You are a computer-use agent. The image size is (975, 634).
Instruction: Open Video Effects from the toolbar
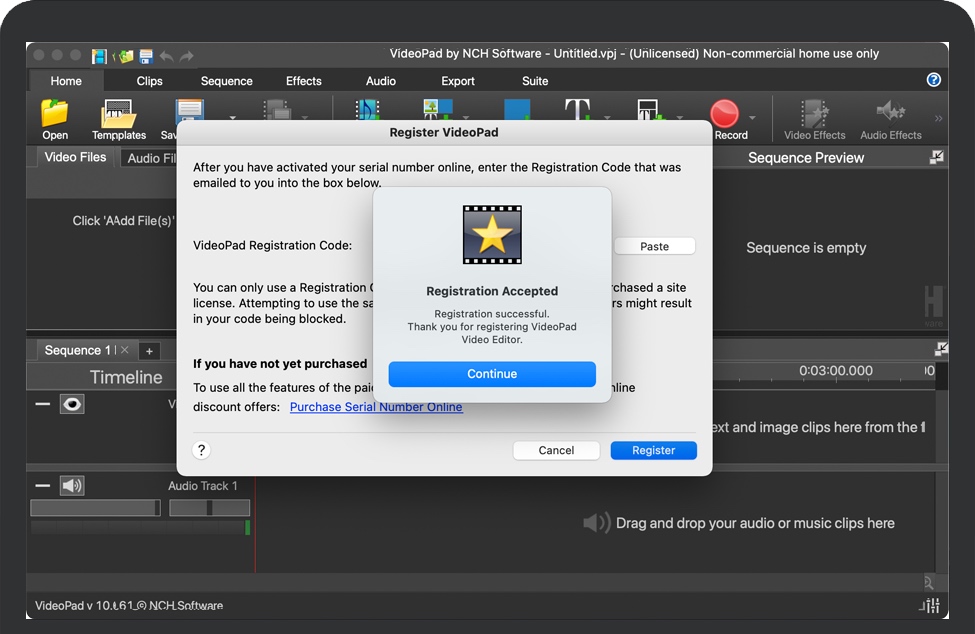[814, 118]
